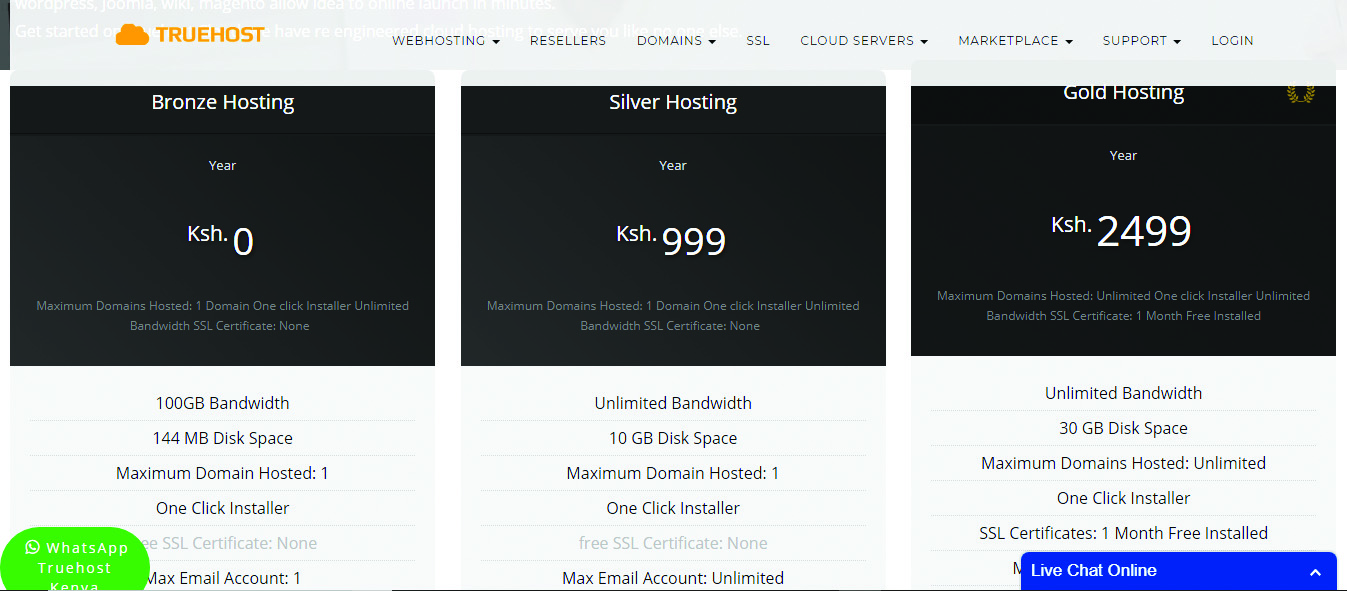The width and height of the screenshot is (1347, 591).
Task: Click the Login link
Action: 1232,41
